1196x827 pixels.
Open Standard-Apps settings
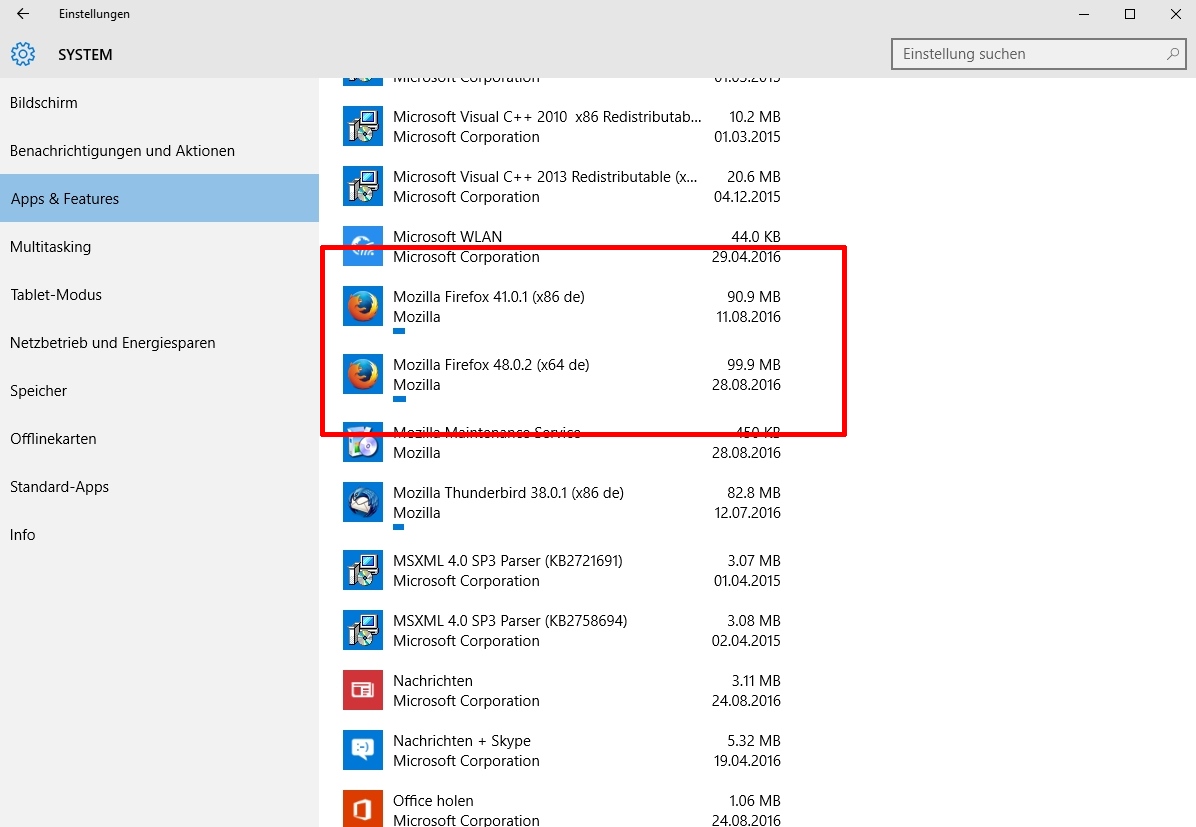[59, 487]
